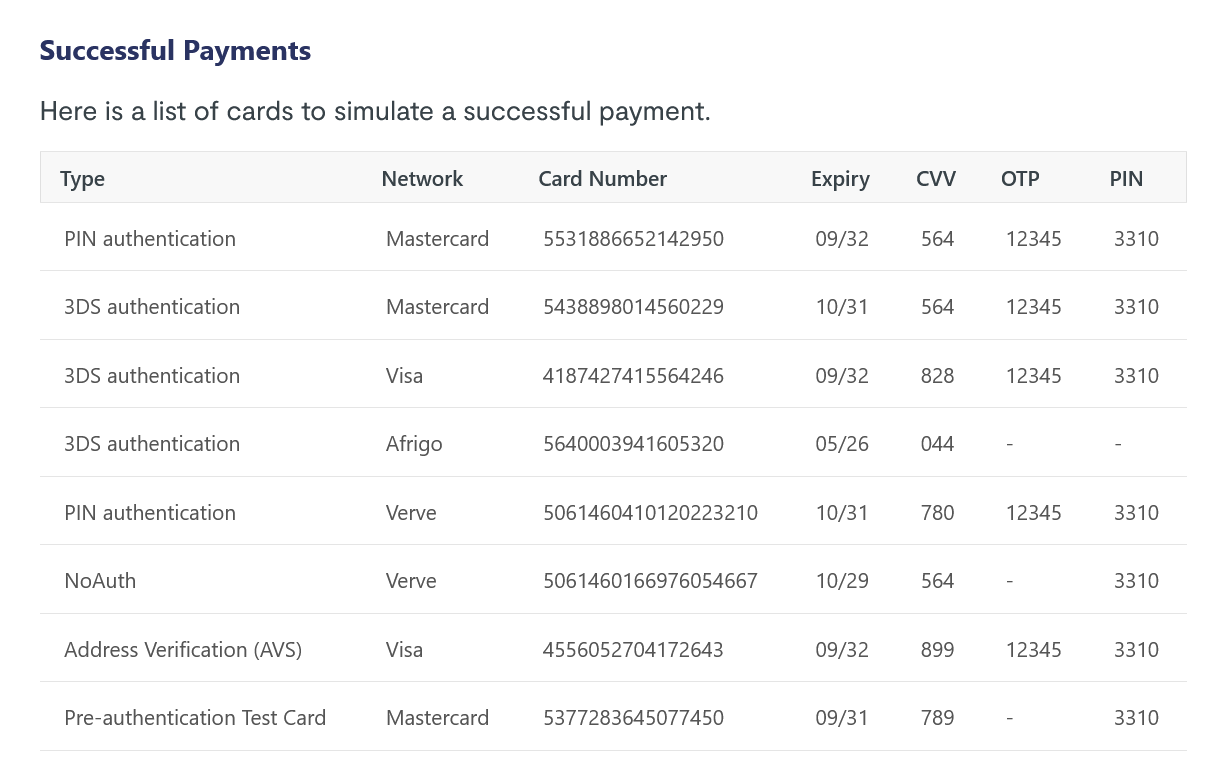Select Pre-authentication card number 5377283645077450
This screenshot has width=1218, height=762.
633,718
